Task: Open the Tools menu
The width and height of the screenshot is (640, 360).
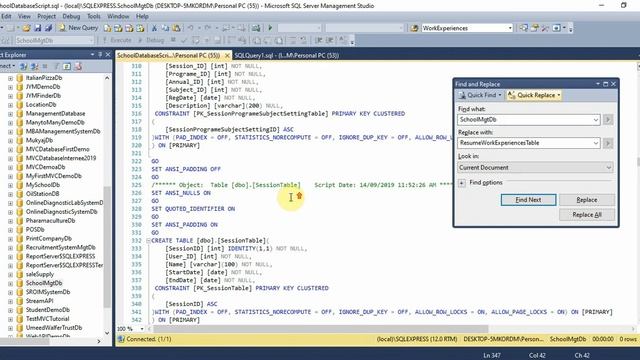Action: (x=93, y=16)
